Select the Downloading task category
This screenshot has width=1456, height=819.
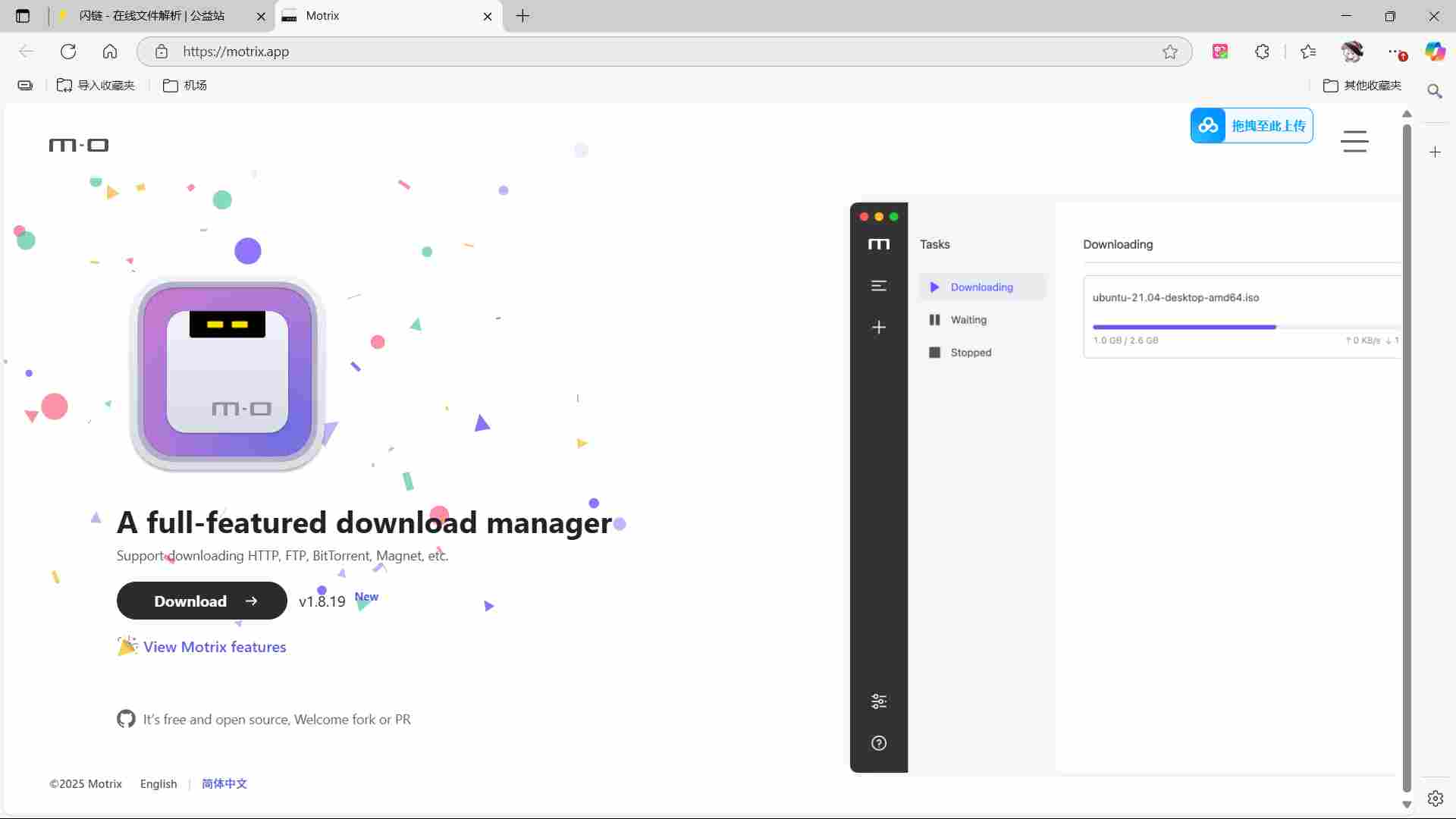point(981,287)
